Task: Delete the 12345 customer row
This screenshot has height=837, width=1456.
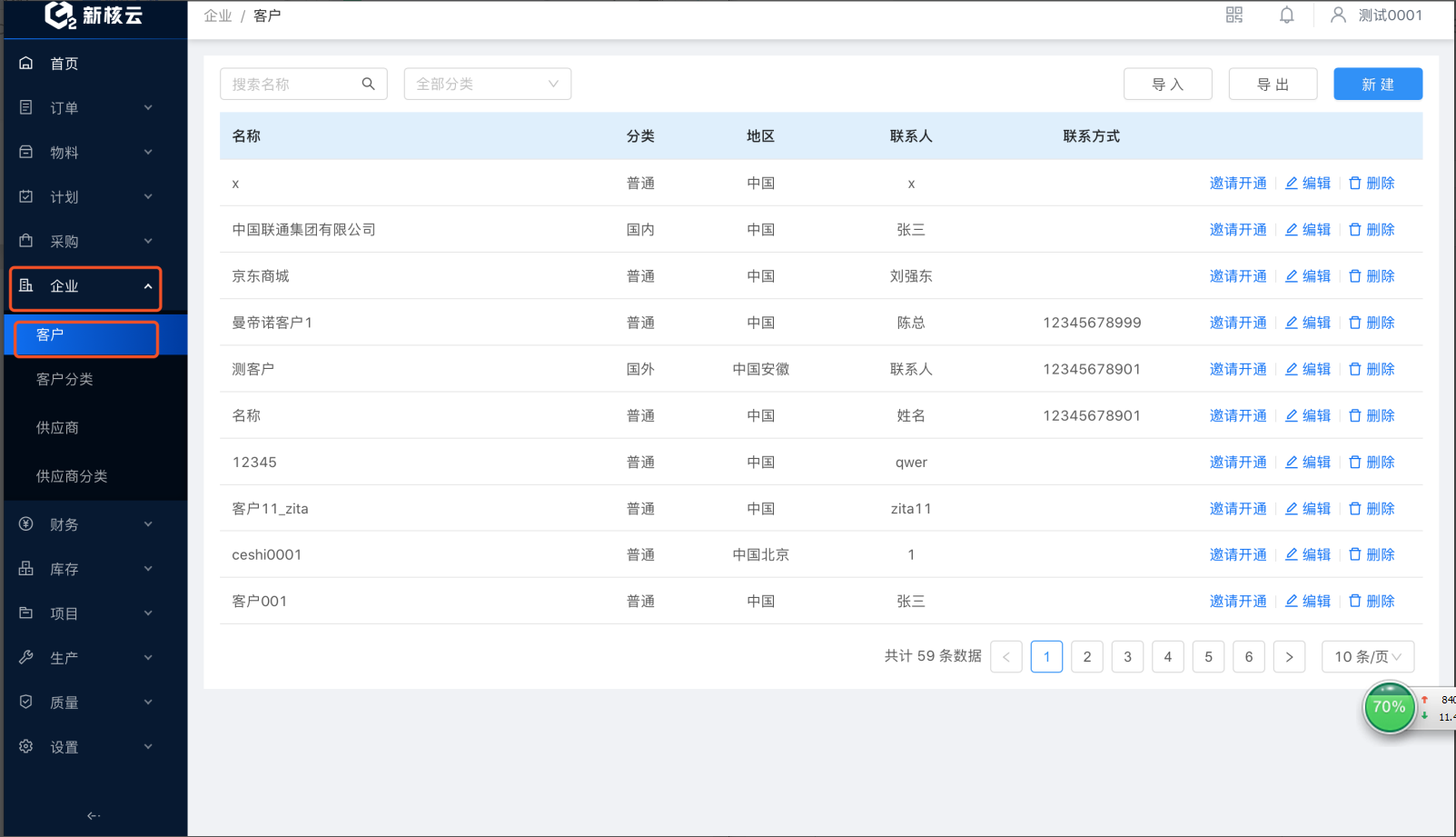Action: pos(1372,462)
